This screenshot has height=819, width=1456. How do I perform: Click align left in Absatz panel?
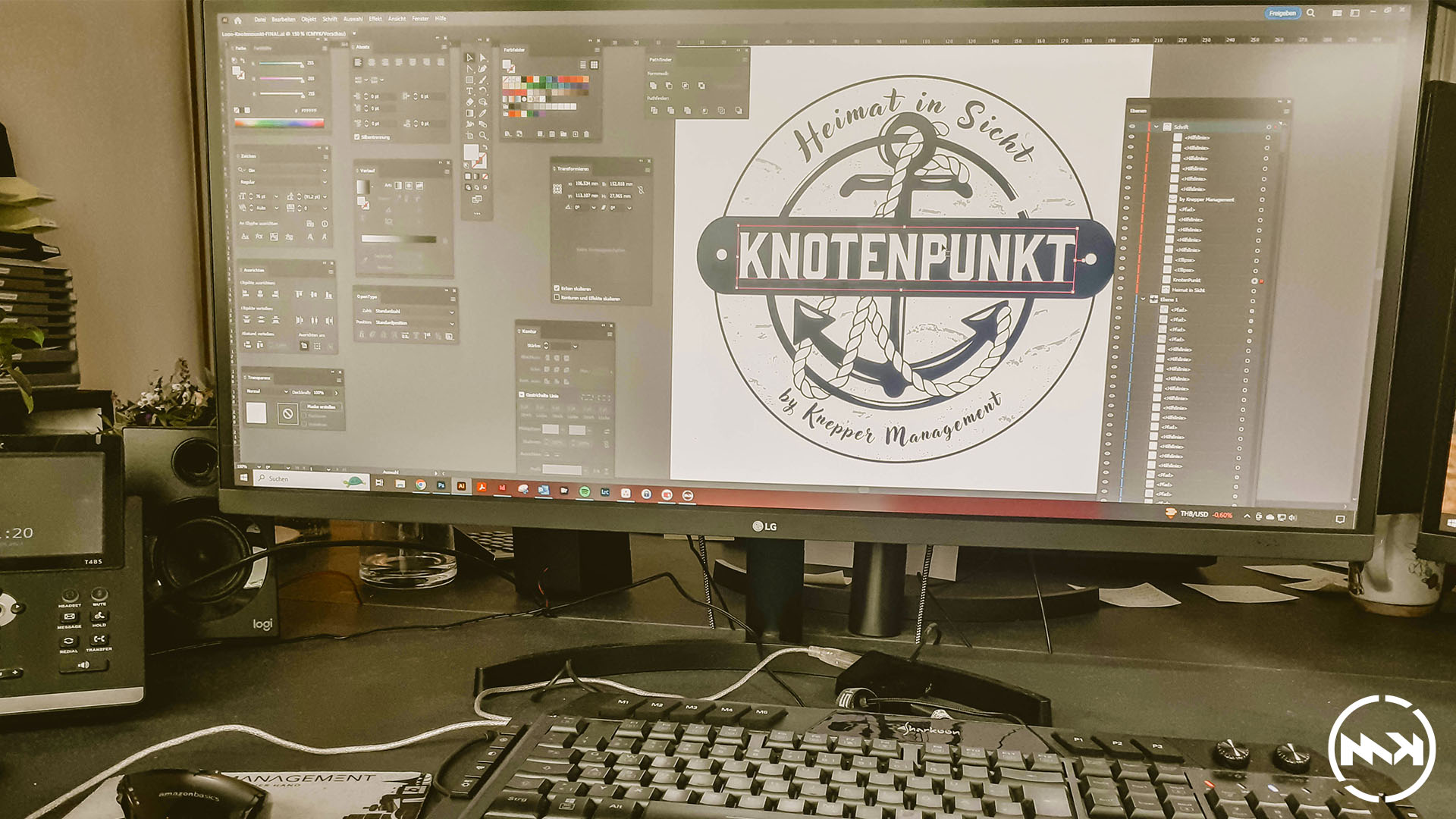point(359,62)
